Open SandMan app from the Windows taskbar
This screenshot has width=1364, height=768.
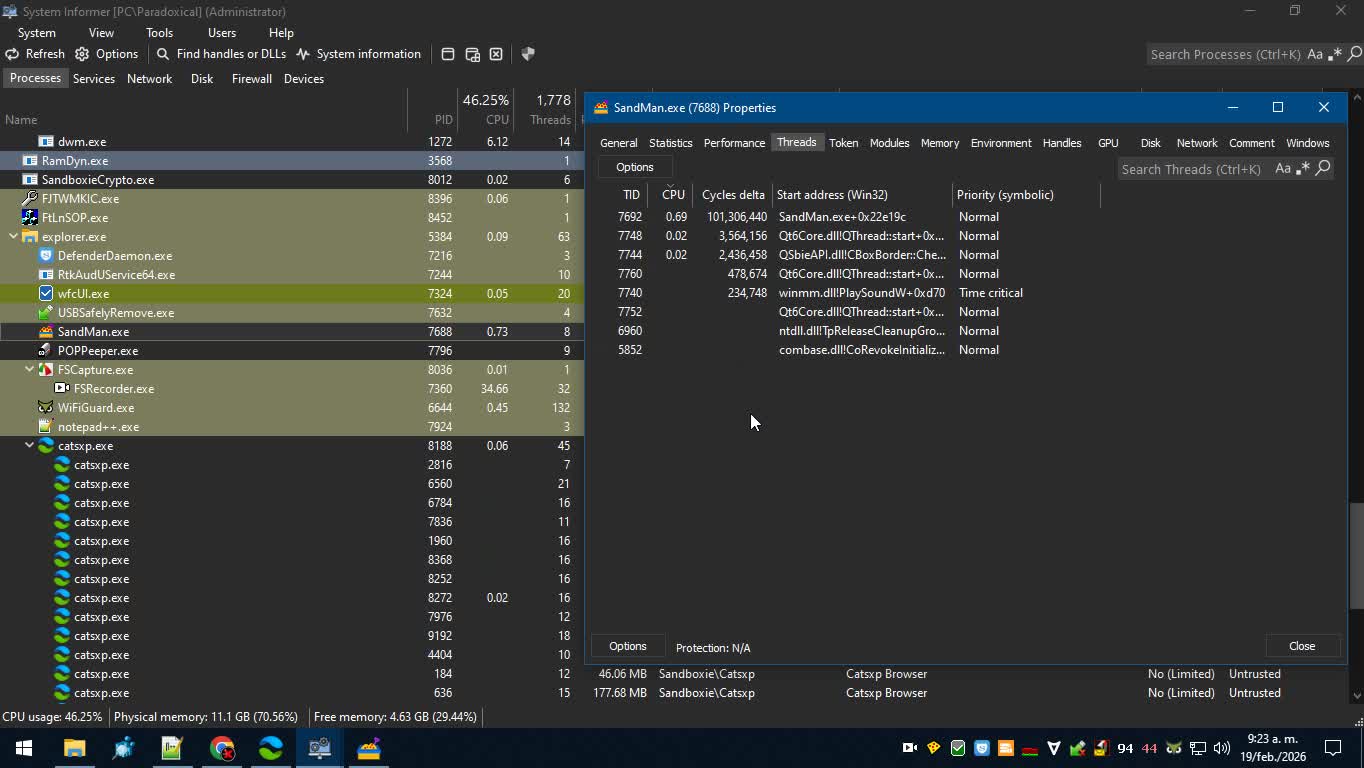click(369, 748)
